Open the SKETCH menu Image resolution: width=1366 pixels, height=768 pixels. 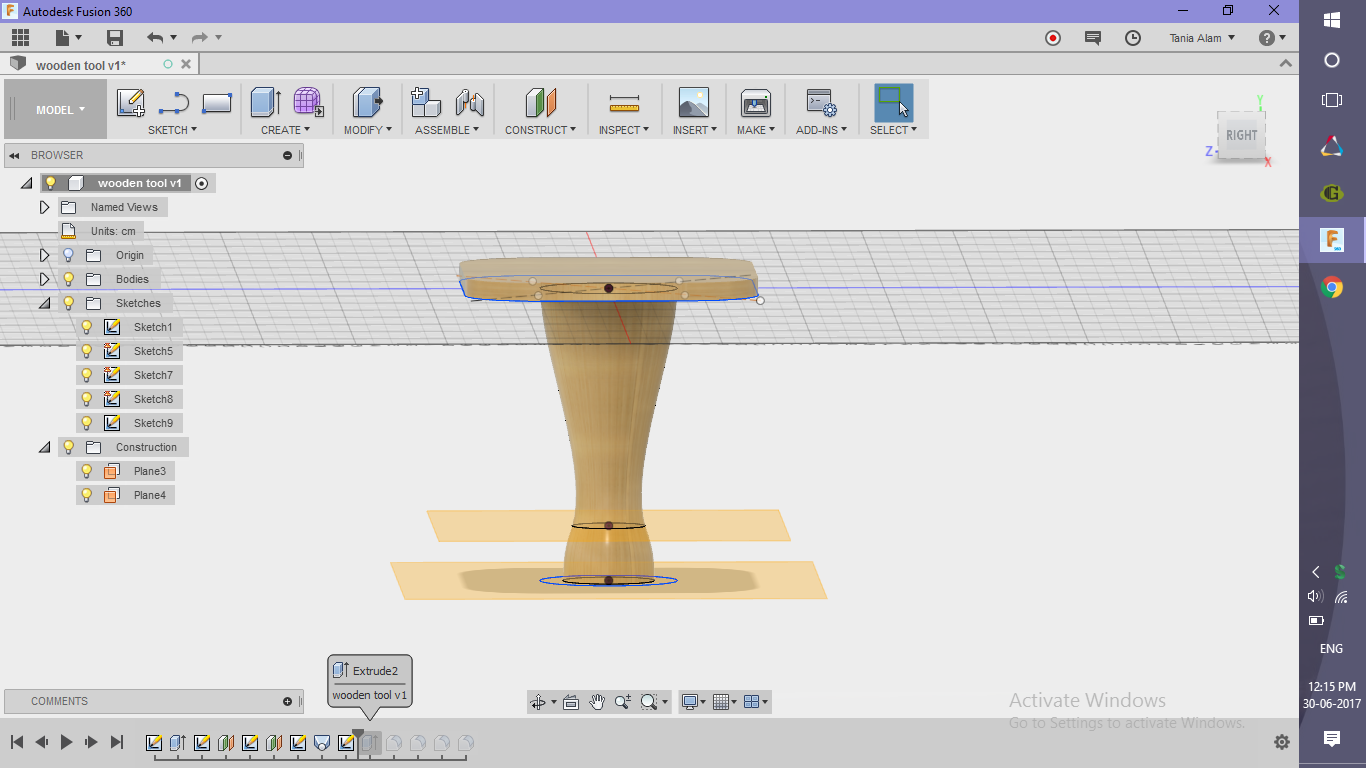click(x=172, y=130)
